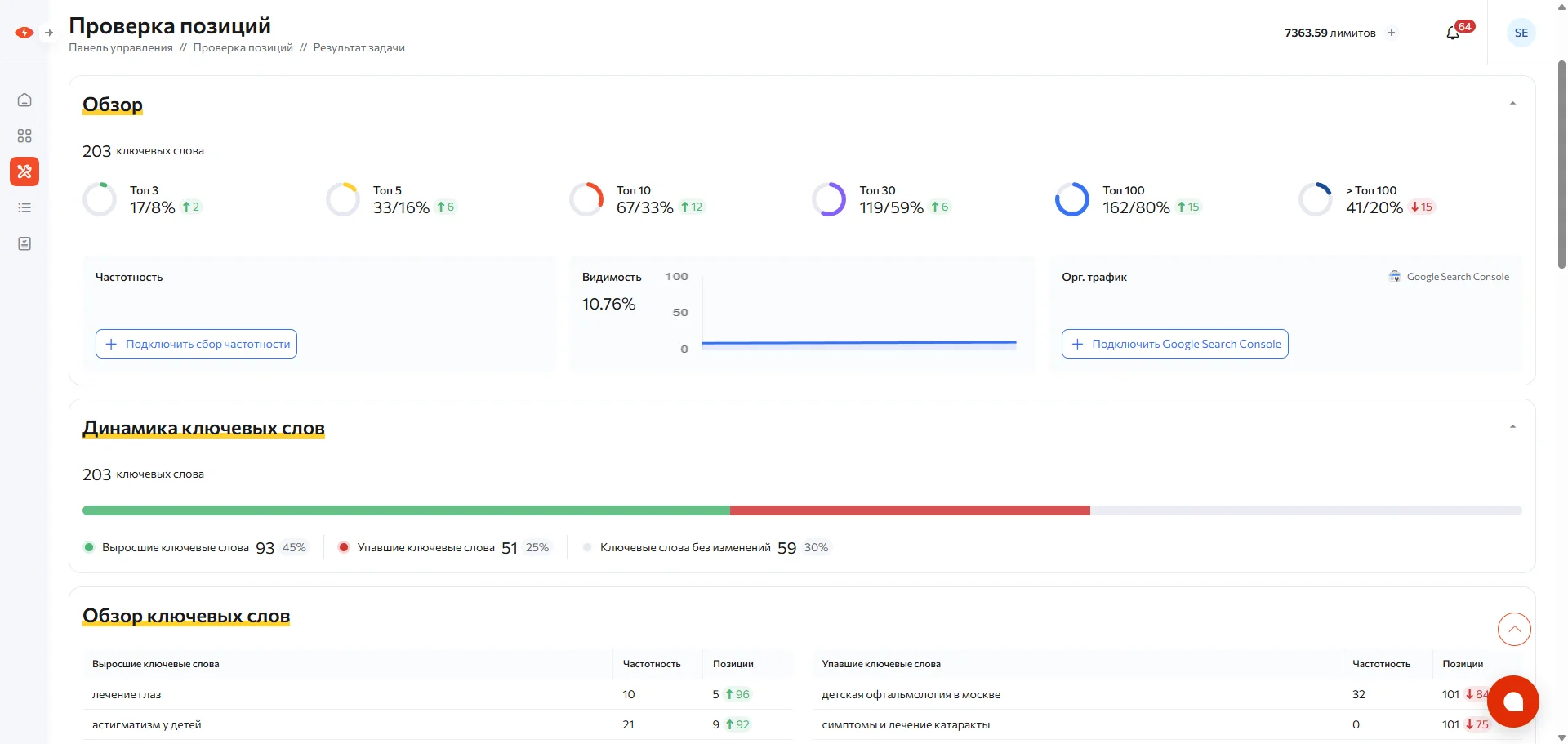Click the green grown keywords bar segment

tap(406, 510)
